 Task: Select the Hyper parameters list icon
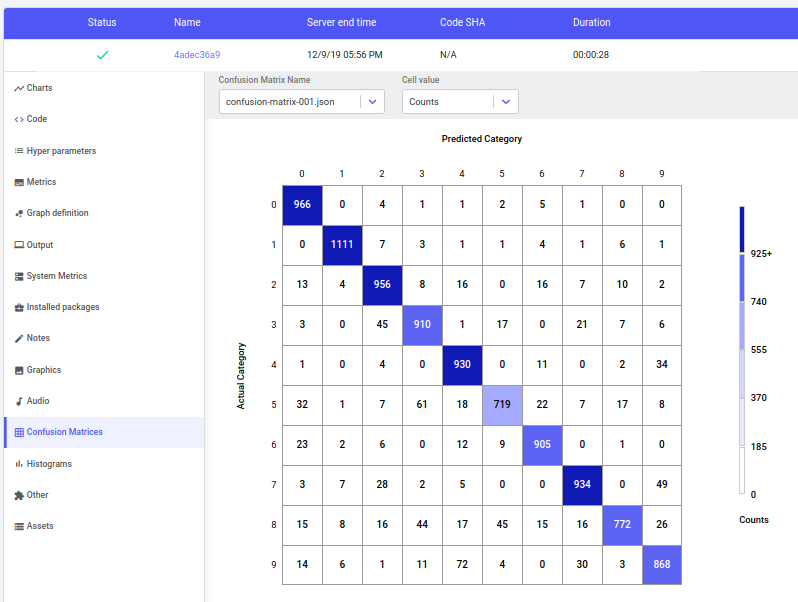pyautogui.click(x=19, y=151)
